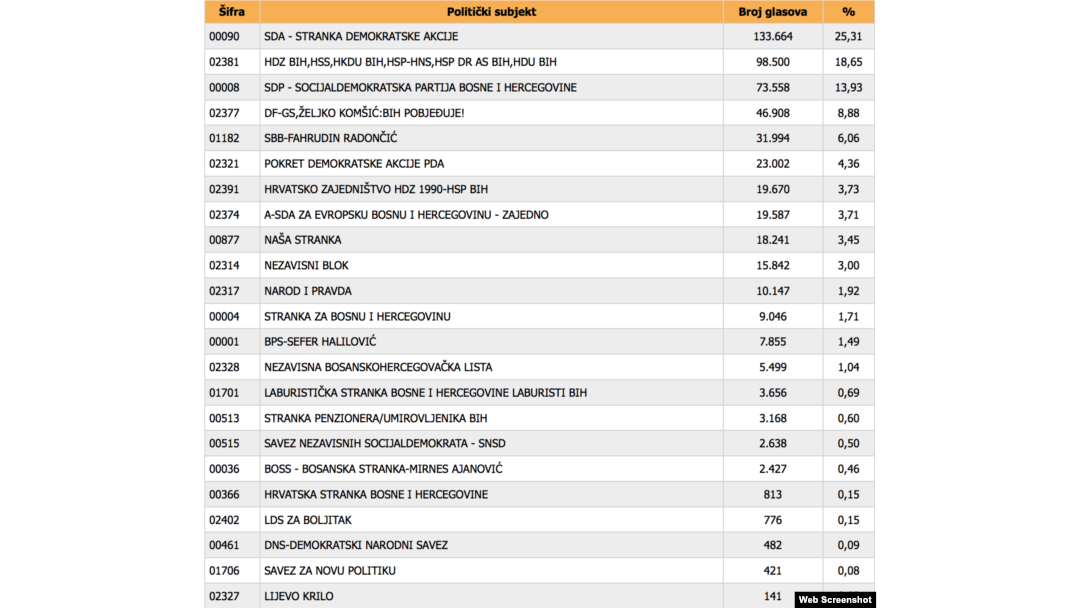Select code 00090 cell
Viewport: 1080px width, 608px height.
[x=224, y=36]
